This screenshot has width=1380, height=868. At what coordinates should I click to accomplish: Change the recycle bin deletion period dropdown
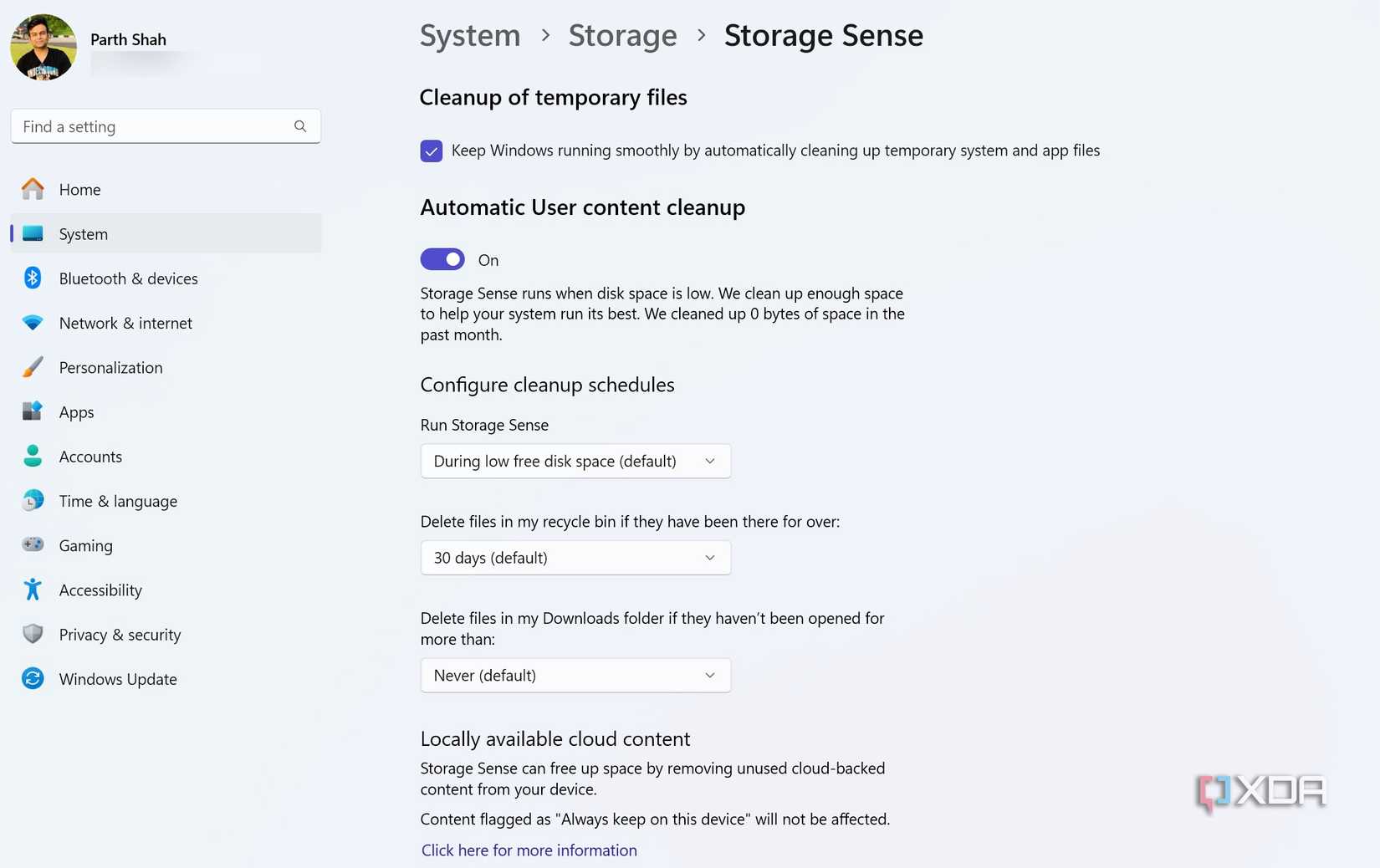coord(575,558)
